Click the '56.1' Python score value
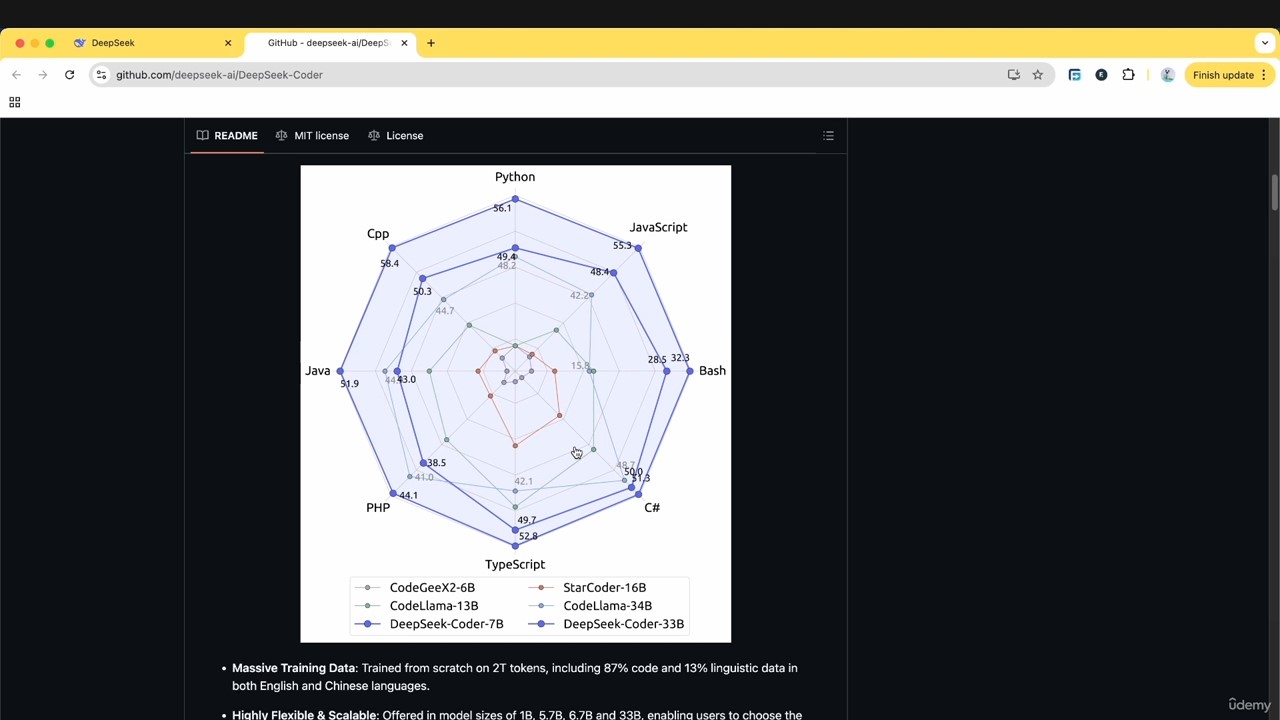The height and width of the screenshot is (720, 1280). point(502,208)
